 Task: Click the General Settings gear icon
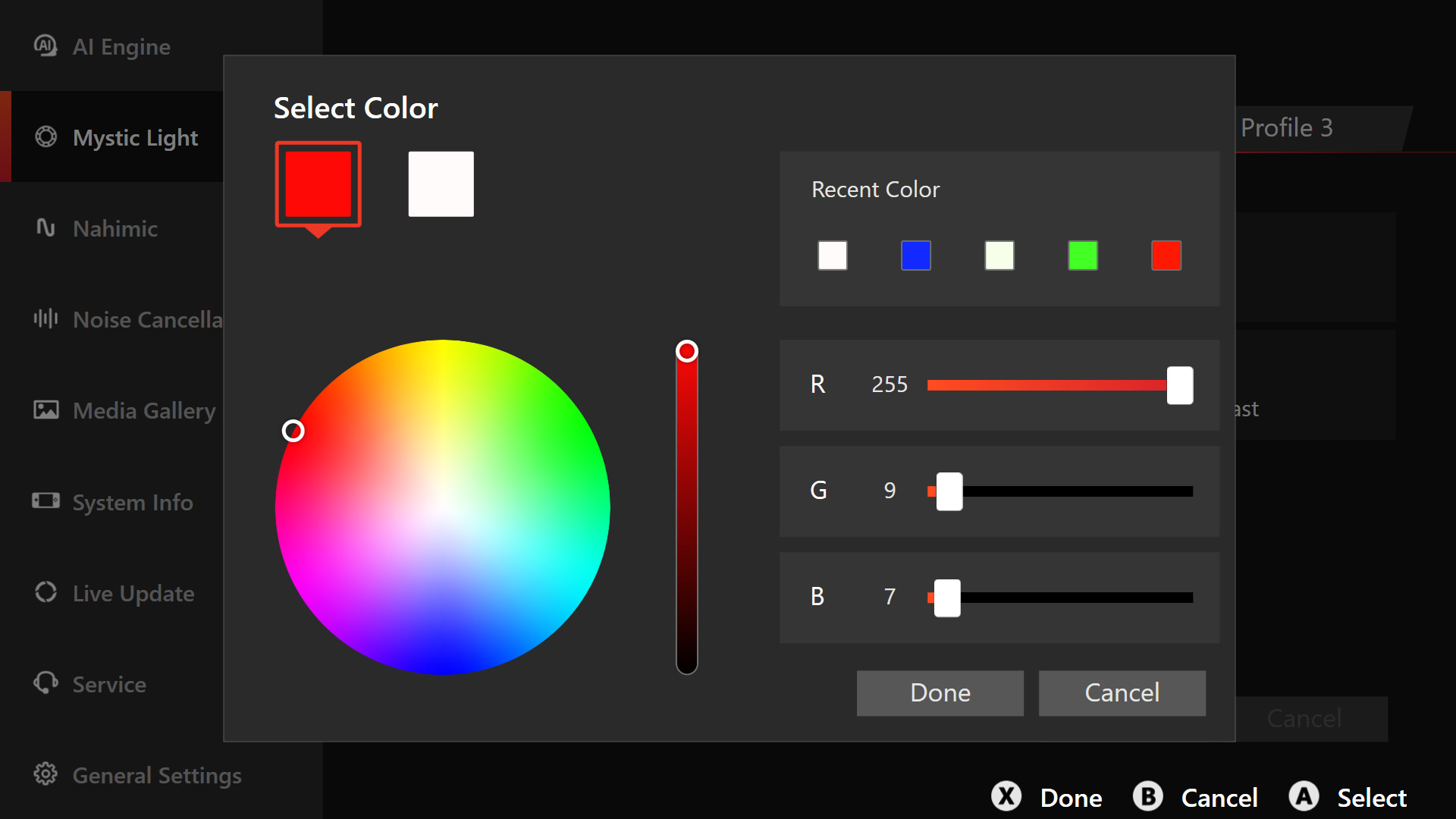[45, 773]
